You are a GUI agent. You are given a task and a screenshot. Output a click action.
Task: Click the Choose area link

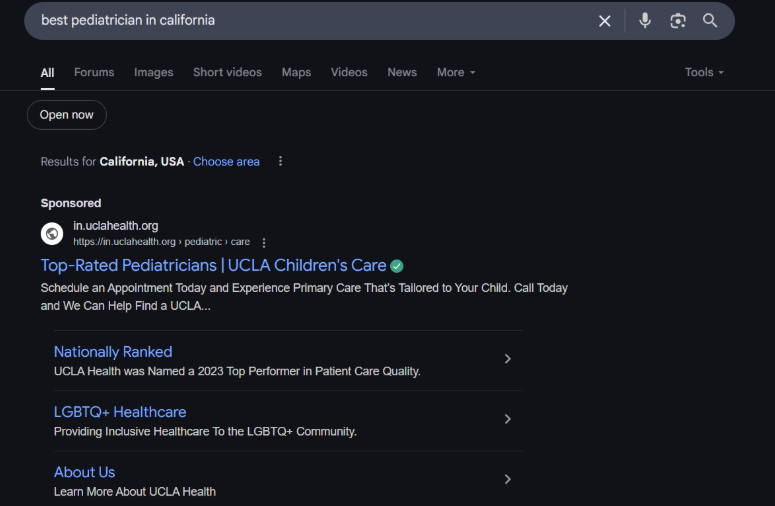tap(226, 162)
